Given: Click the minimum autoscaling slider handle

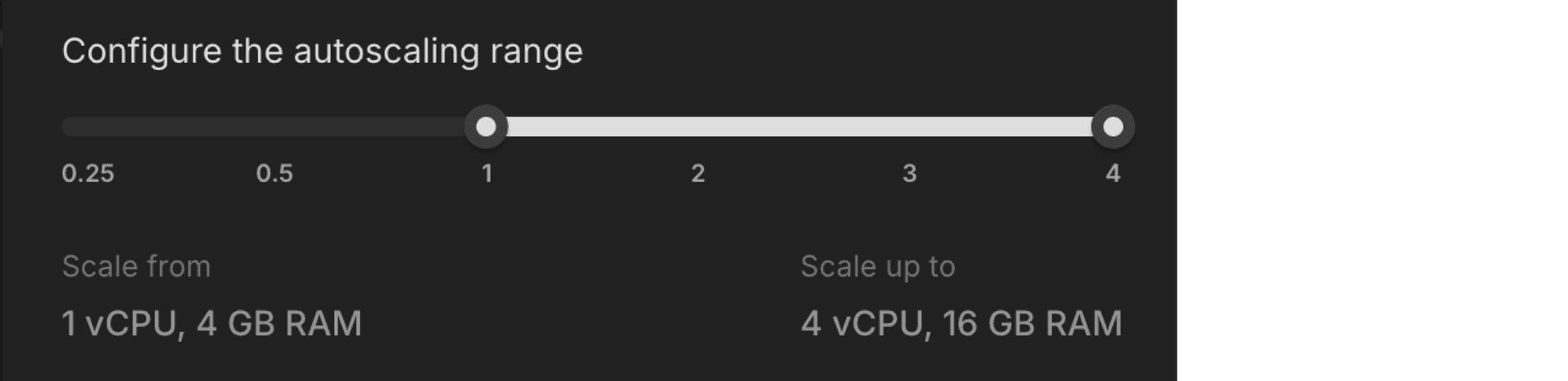Looking at the screenshot, I should click(486, 127).
